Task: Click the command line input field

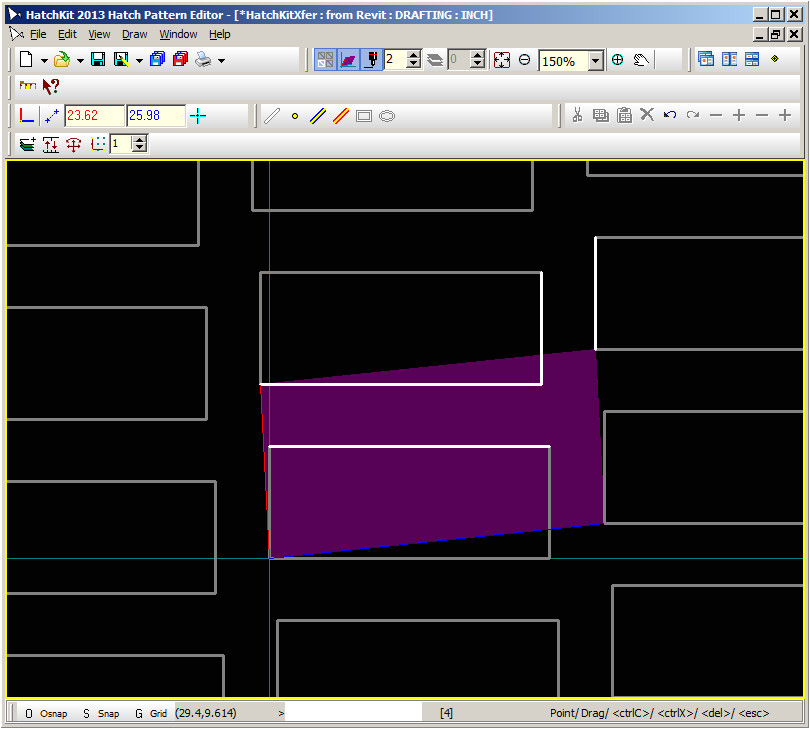Action: 353,713
